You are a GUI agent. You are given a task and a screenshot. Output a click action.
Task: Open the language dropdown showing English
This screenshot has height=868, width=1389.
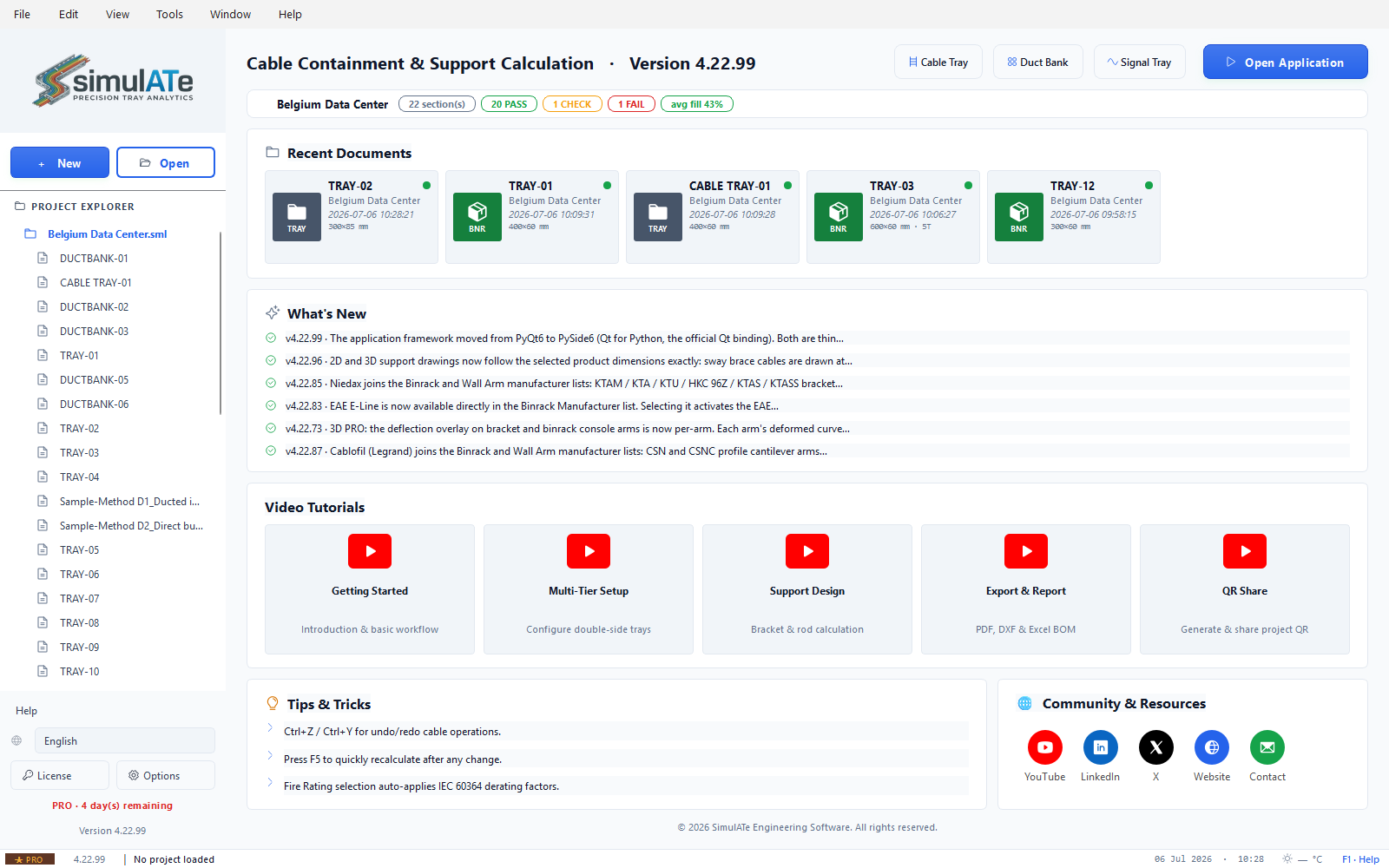125,740
